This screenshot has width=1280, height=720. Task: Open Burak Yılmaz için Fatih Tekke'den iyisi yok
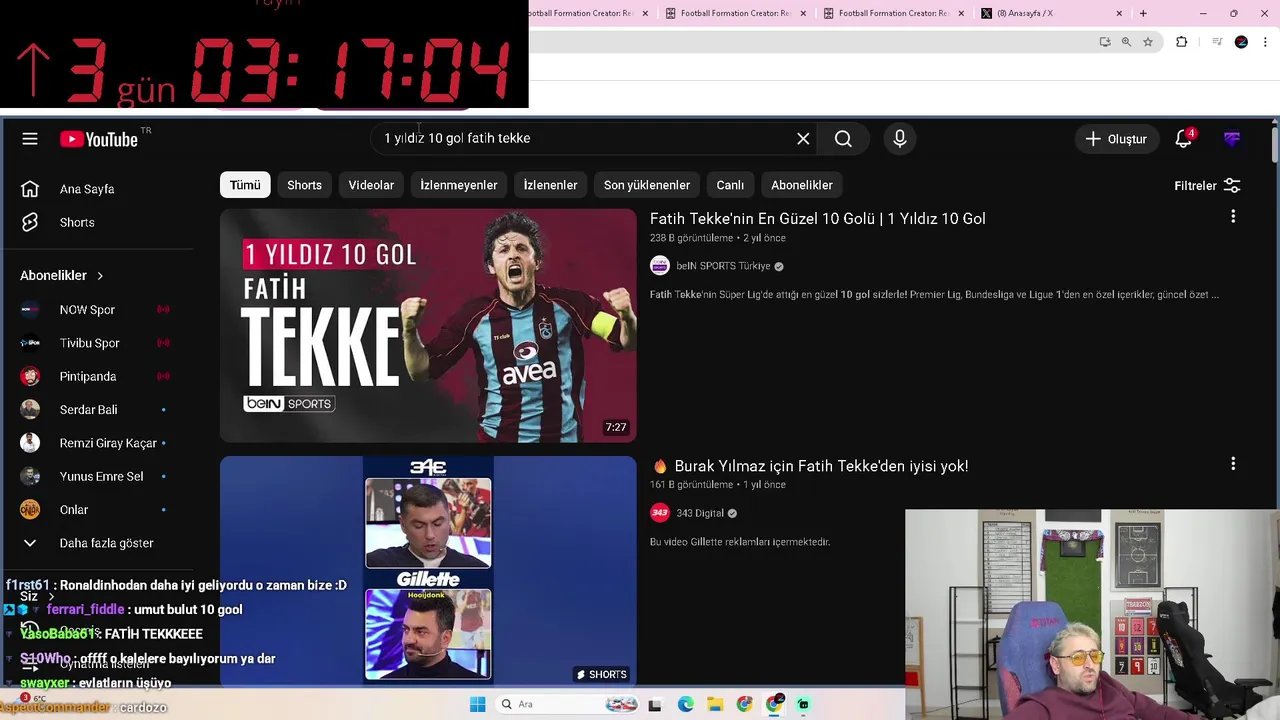(x=811, y=465)
